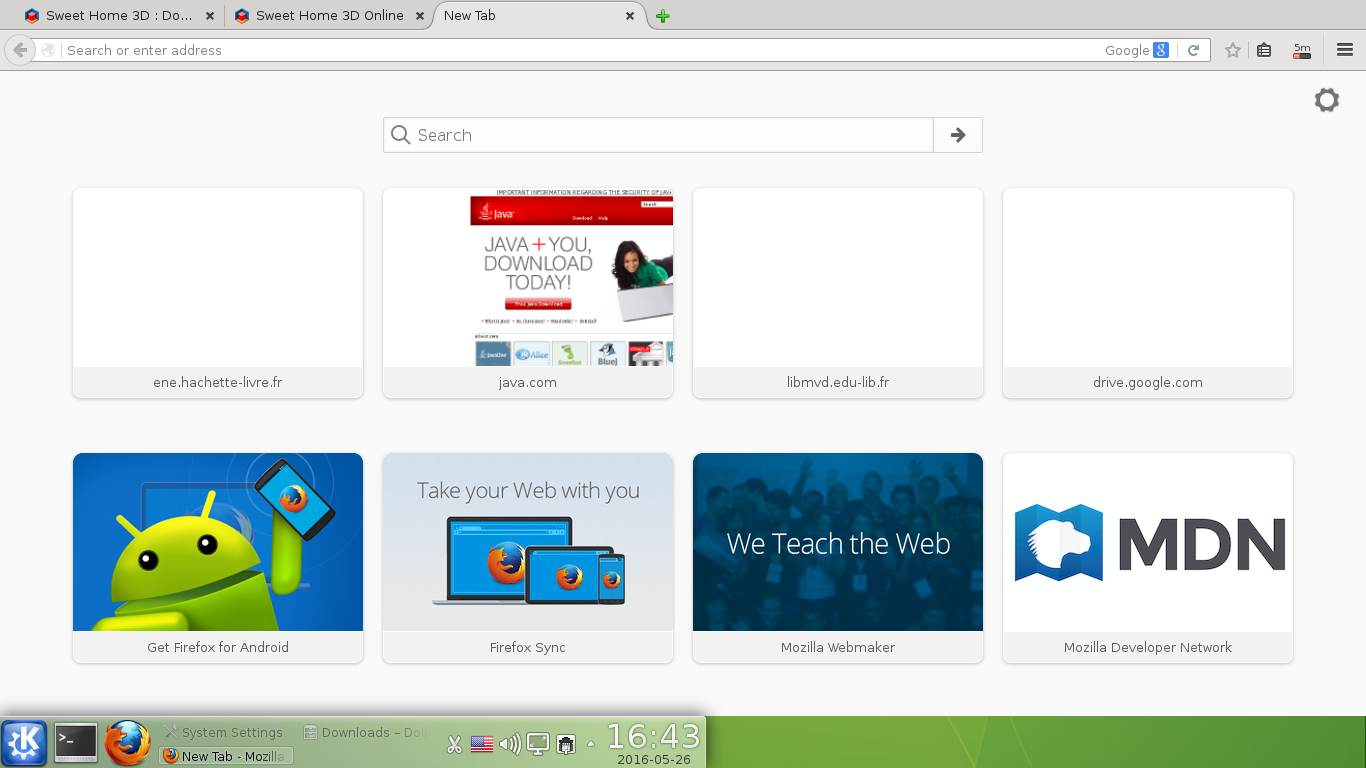Click the 5m timer addon icon
The height and width of the screenshot is (768, 1366).
(x=1302, y=50)
